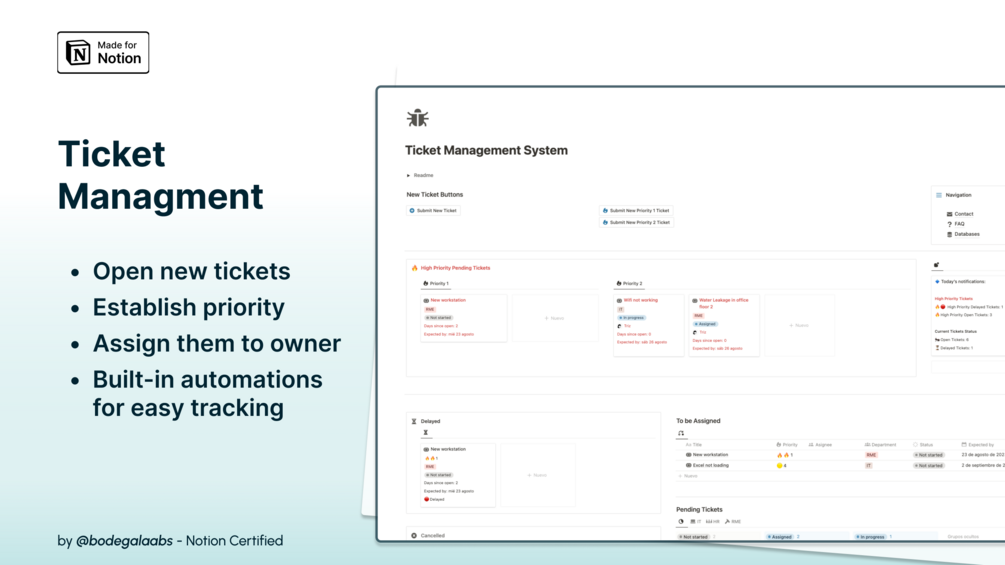Click the question mark icon next to FAQ
The height and width of the screenshot is (565, 1005).
[949, 224]
